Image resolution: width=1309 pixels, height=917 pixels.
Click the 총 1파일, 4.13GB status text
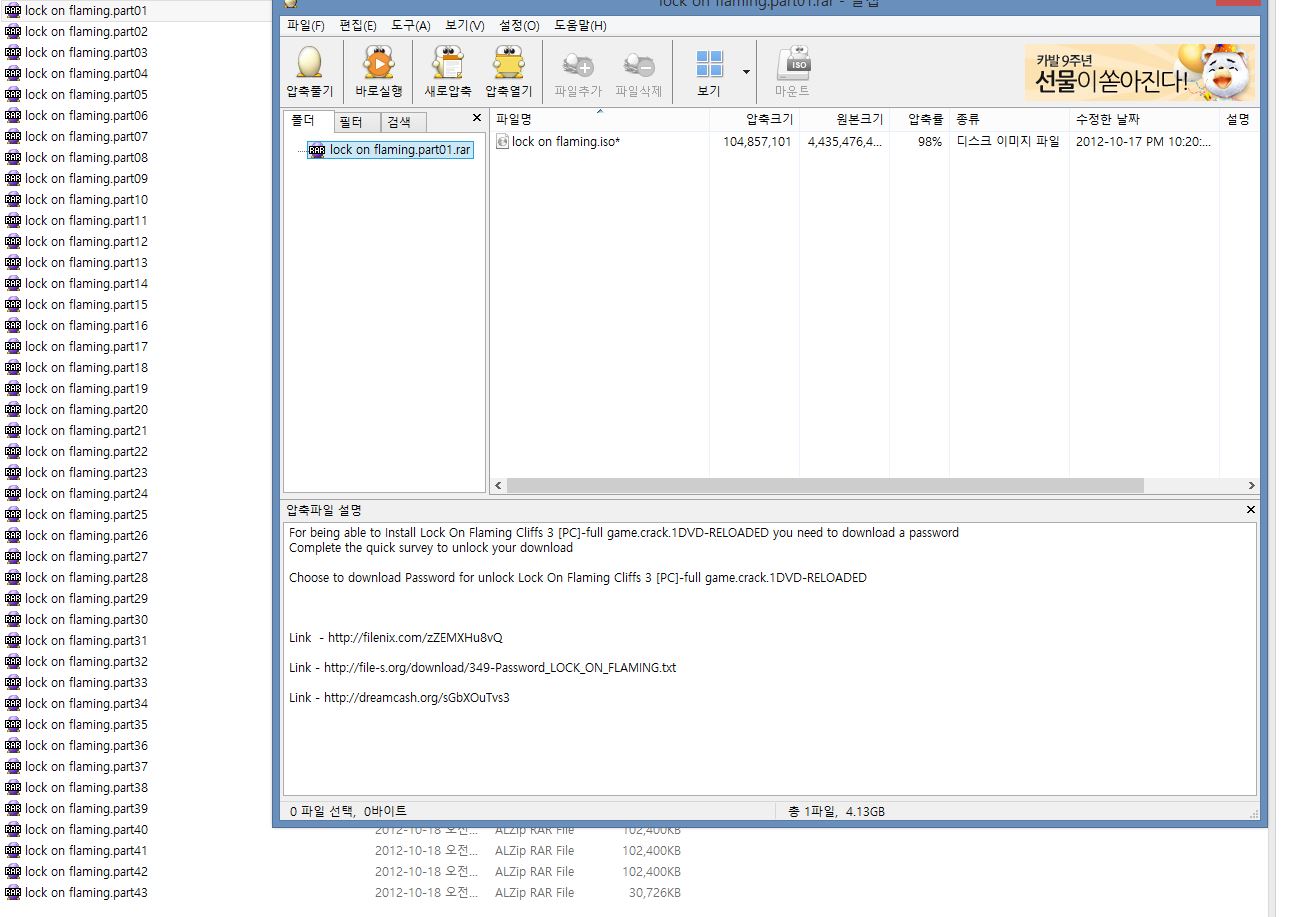point(836,812)
